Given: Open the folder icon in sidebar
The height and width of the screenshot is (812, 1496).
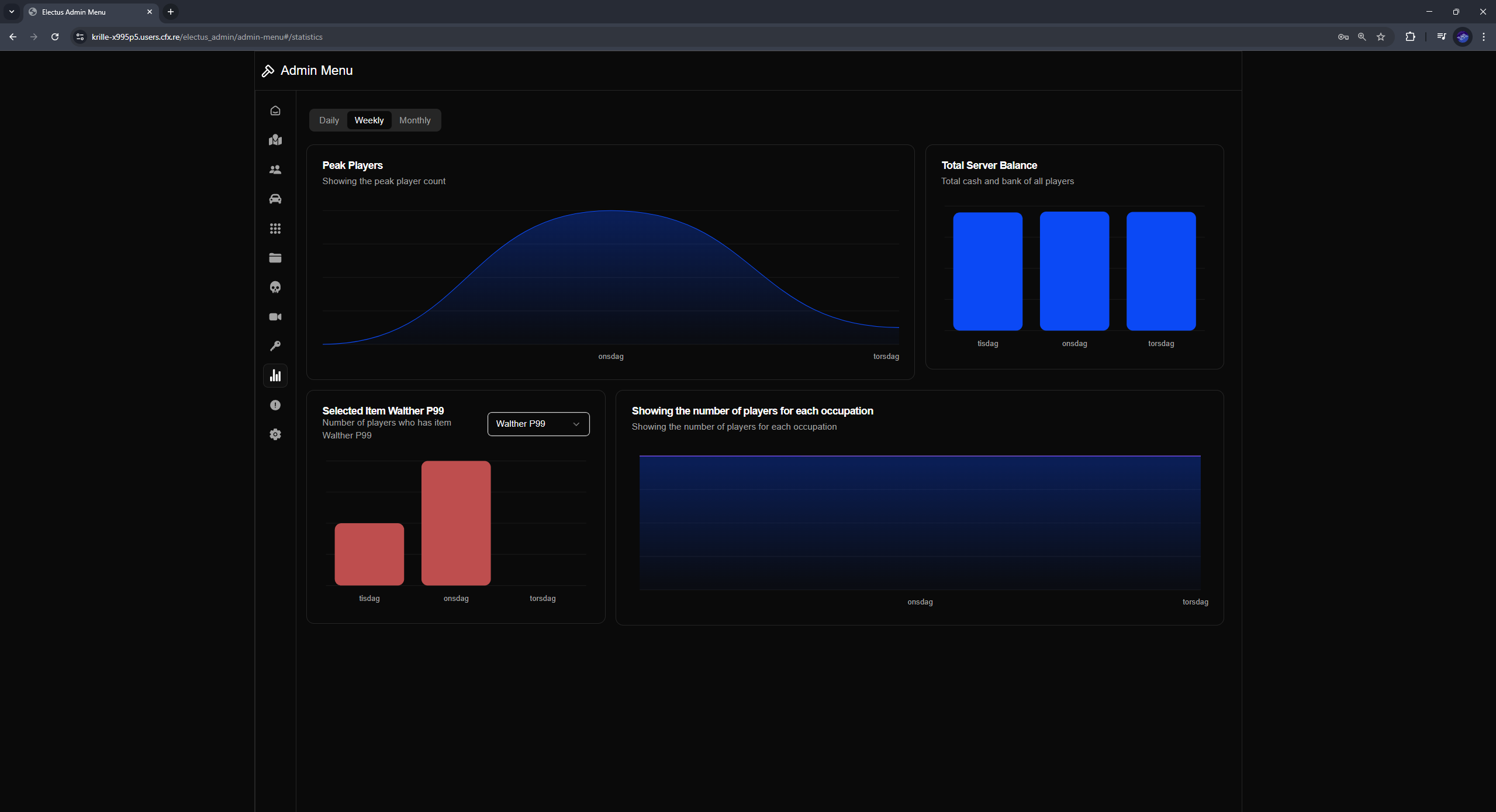Looking at the screenshot, I should [x=275, y=258].
